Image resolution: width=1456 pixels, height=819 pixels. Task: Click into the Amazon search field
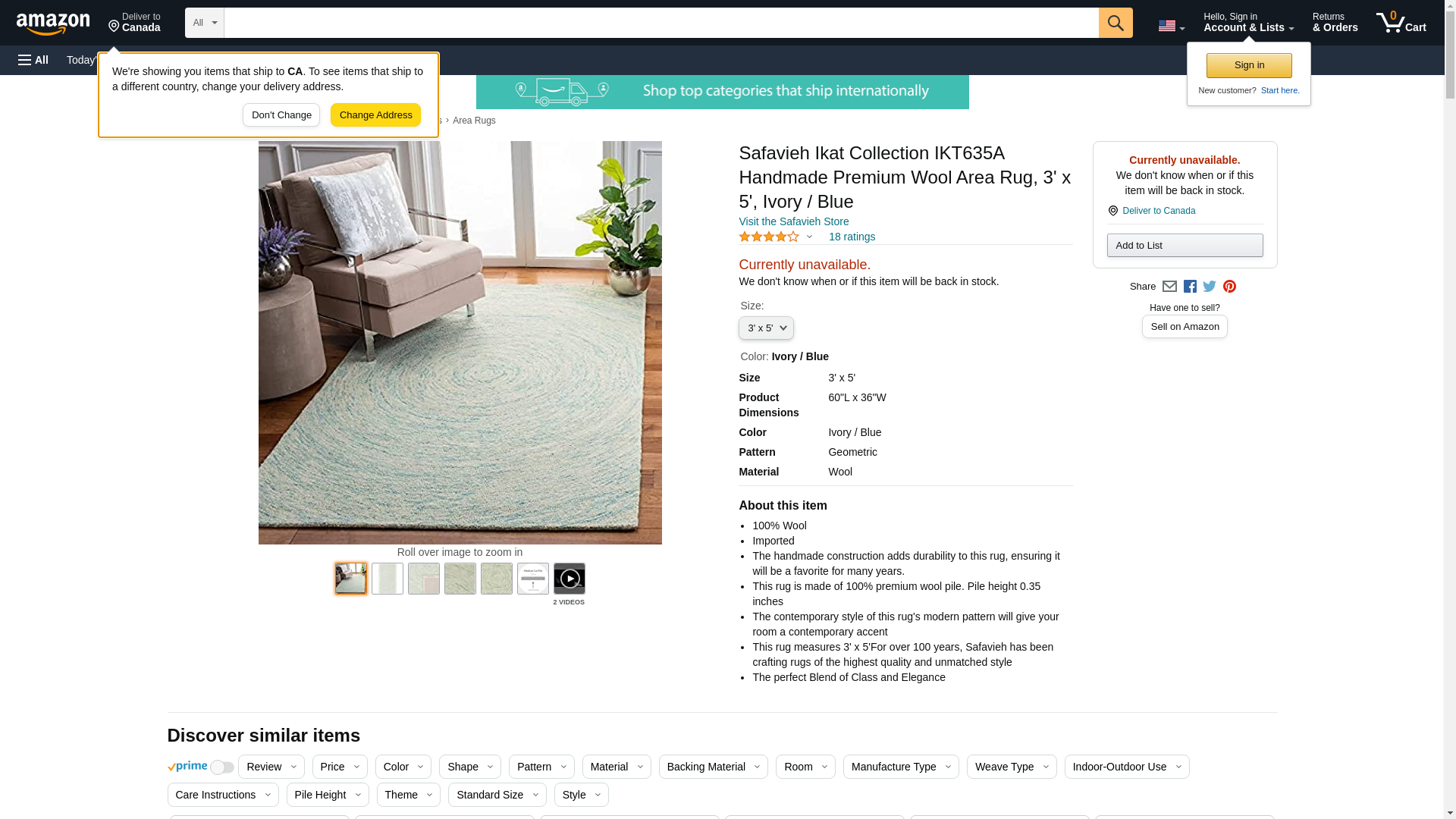pyautogui.click(x=661, y=23)
